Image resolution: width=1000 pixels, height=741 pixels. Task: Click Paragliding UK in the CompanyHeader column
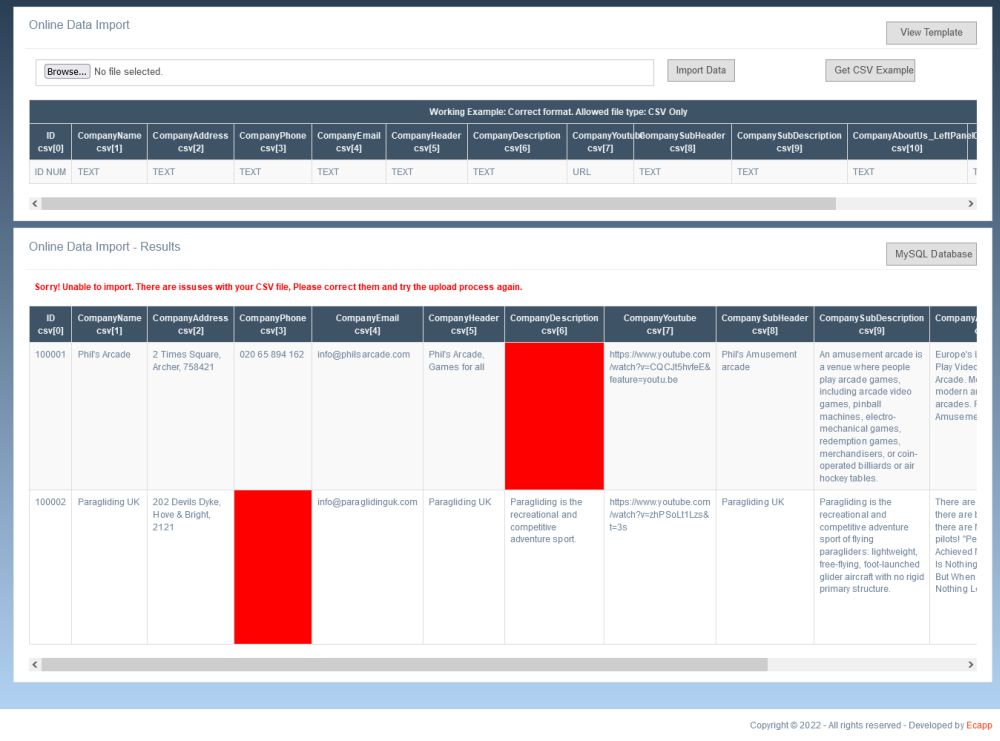point(460,502)
